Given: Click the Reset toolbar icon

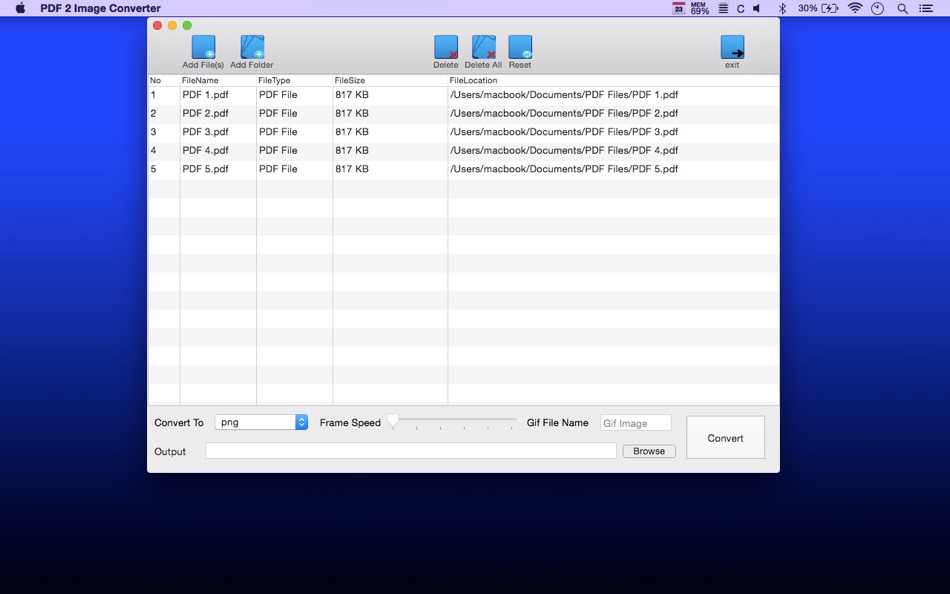Looking at the screenshot, I should pos(520,47).
